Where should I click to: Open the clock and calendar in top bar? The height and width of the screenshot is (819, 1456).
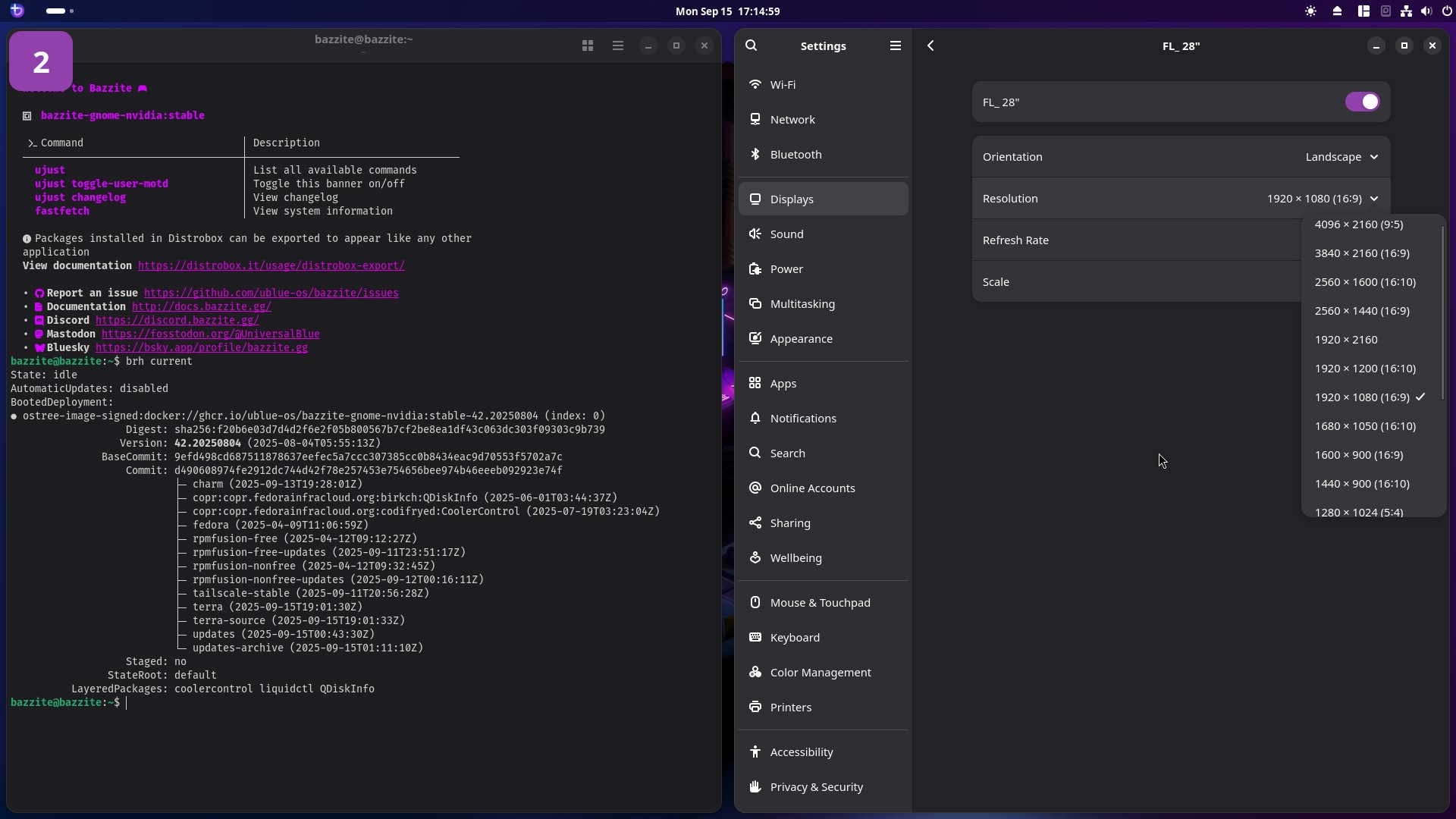[727, 11]
